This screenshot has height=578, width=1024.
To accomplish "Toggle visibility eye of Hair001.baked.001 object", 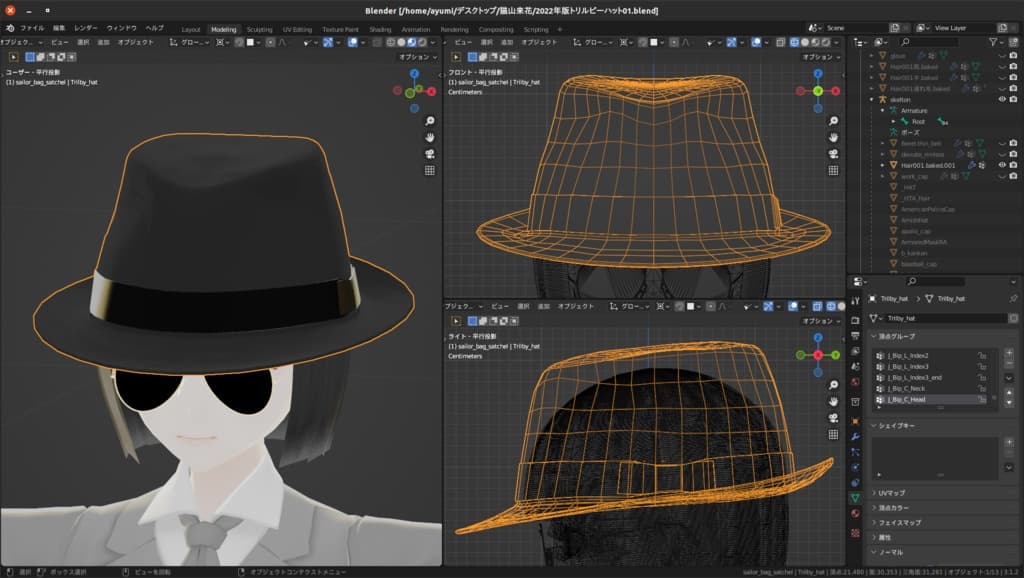I will pyautogui.click(x=1001, y=164).
